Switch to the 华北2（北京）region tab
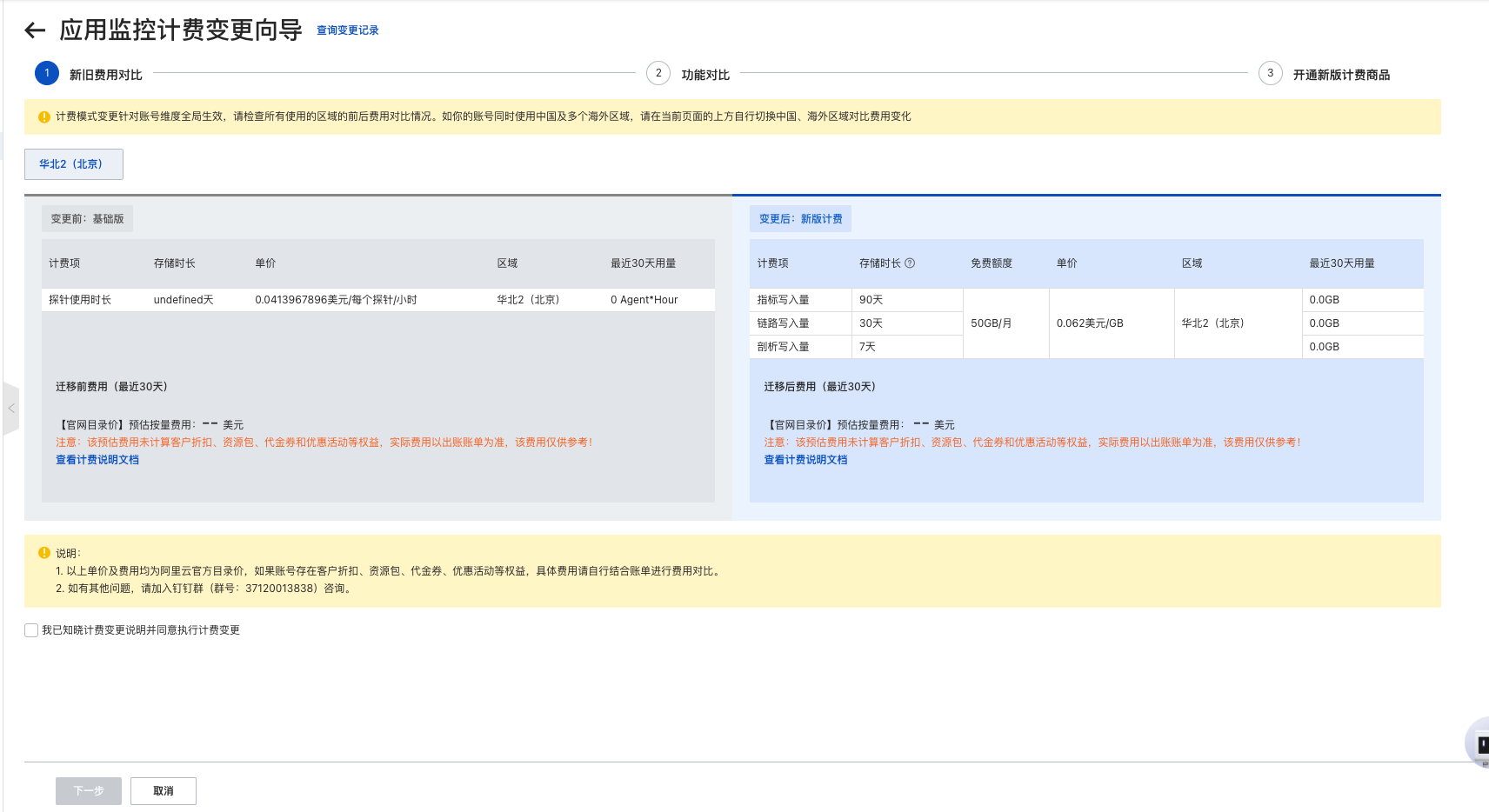This screenshot has width=1489, height=812. pos(74,164)
